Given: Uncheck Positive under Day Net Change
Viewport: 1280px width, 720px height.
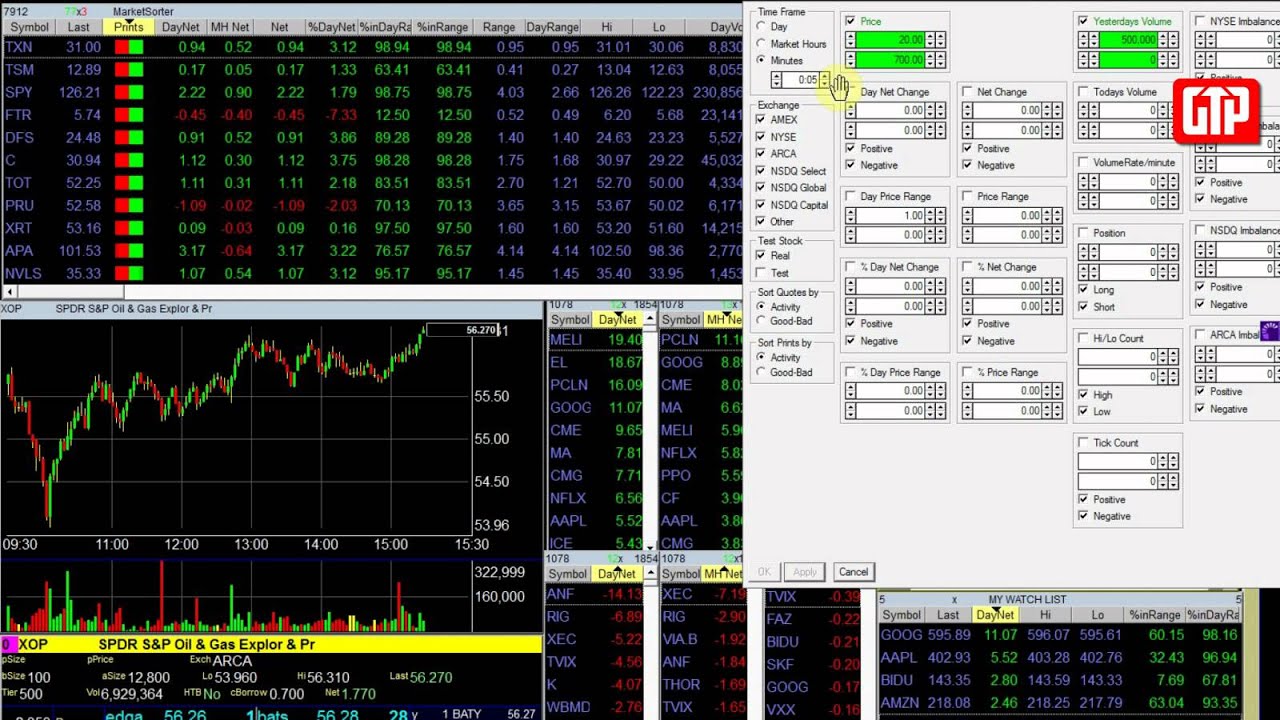Looking at the screenshot, I should [851, 148].
